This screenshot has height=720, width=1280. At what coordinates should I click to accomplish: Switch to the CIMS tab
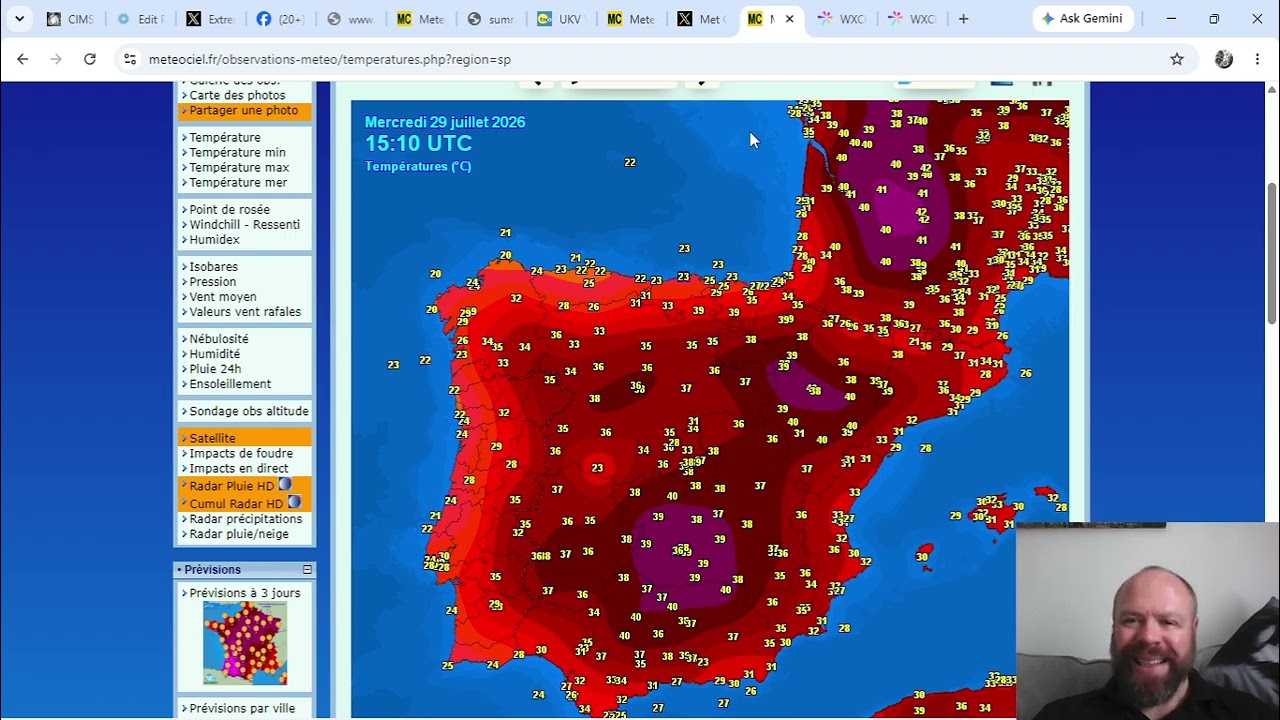tap(70, 18)
